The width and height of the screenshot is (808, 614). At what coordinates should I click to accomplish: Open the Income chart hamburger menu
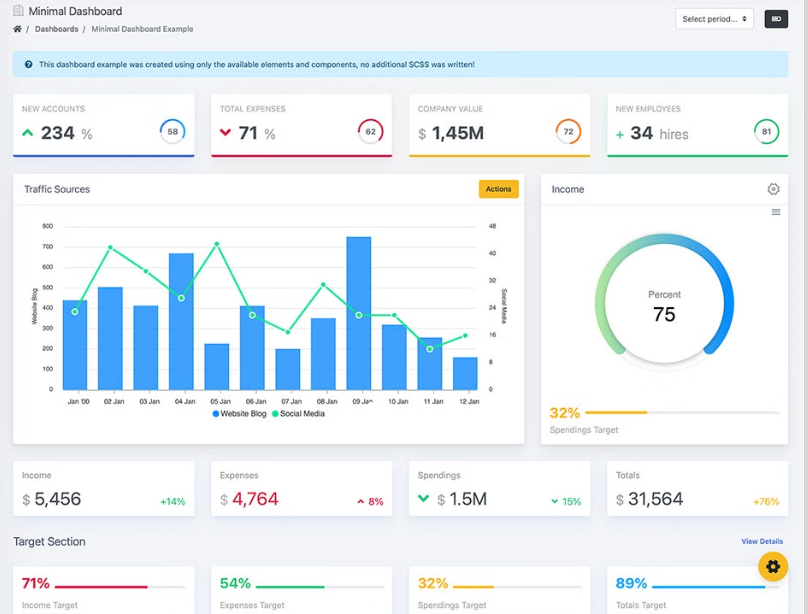click(x=776, y=212)
